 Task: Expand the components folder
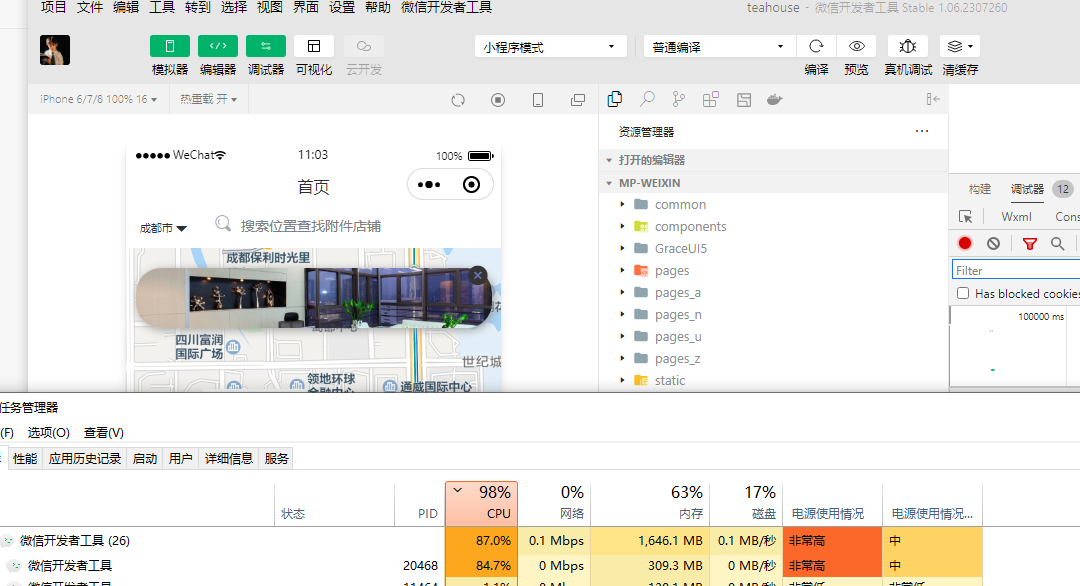pos(773,227)
